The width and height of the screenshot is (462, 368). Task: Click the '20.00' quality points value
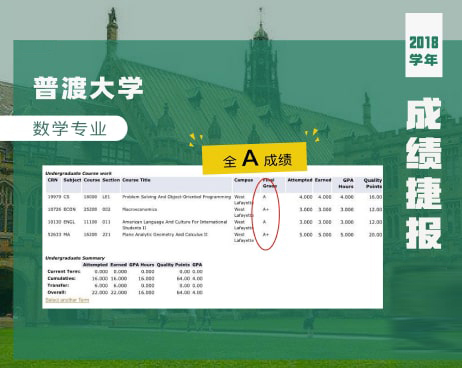(x=375, y=235)
